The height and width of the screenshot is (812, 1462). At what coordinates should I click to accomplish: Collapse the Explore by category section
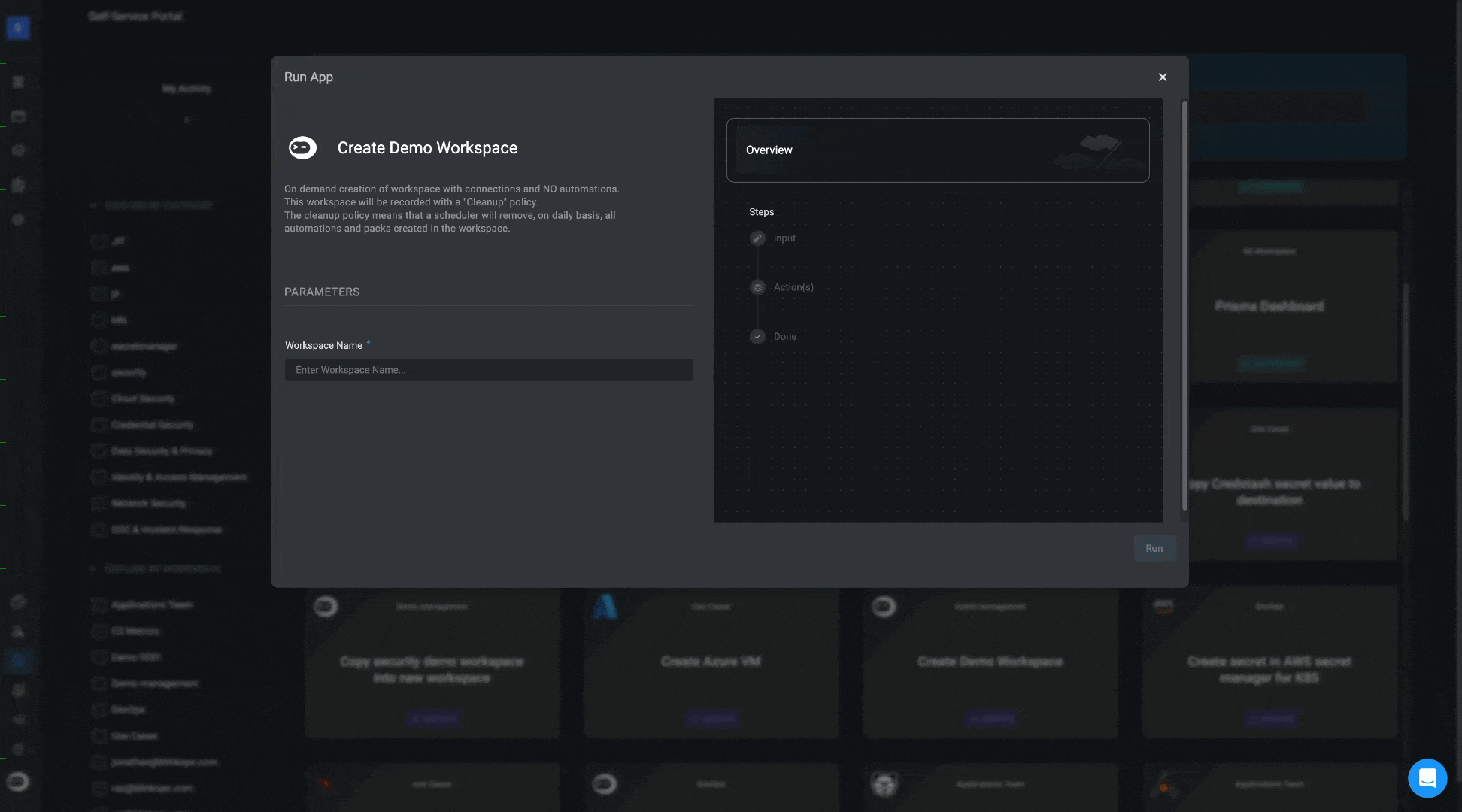(x=93, y=205)
